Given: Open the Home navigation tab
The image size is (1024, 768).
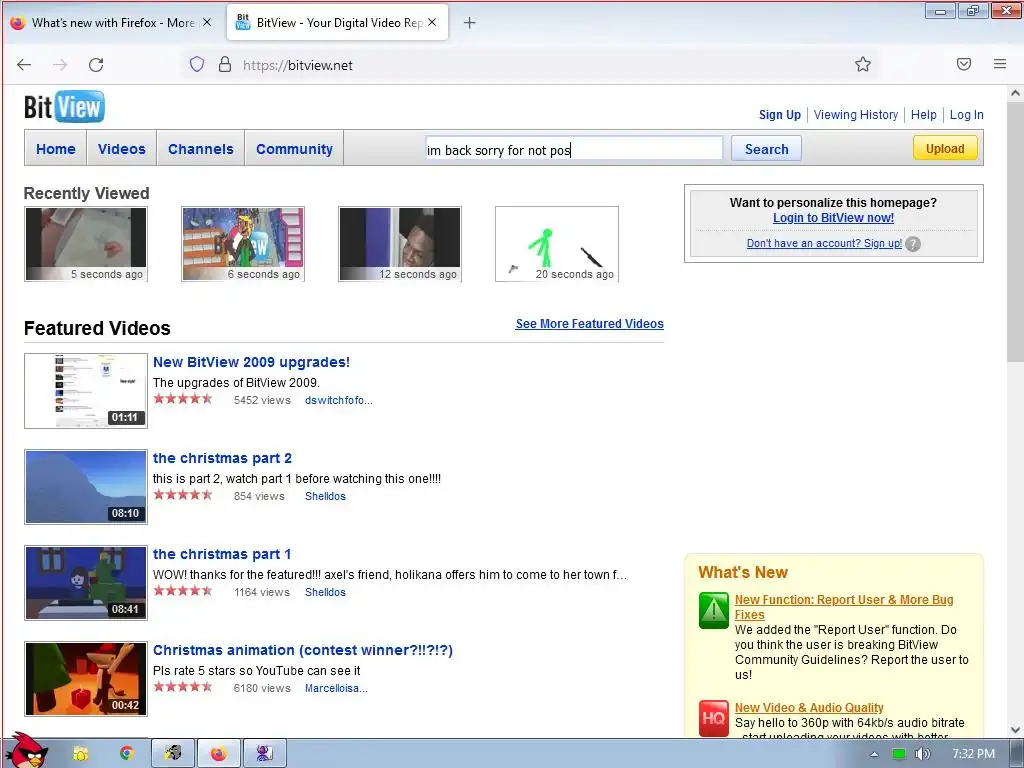Looking at the screenshot, I should tap(56, 149).
